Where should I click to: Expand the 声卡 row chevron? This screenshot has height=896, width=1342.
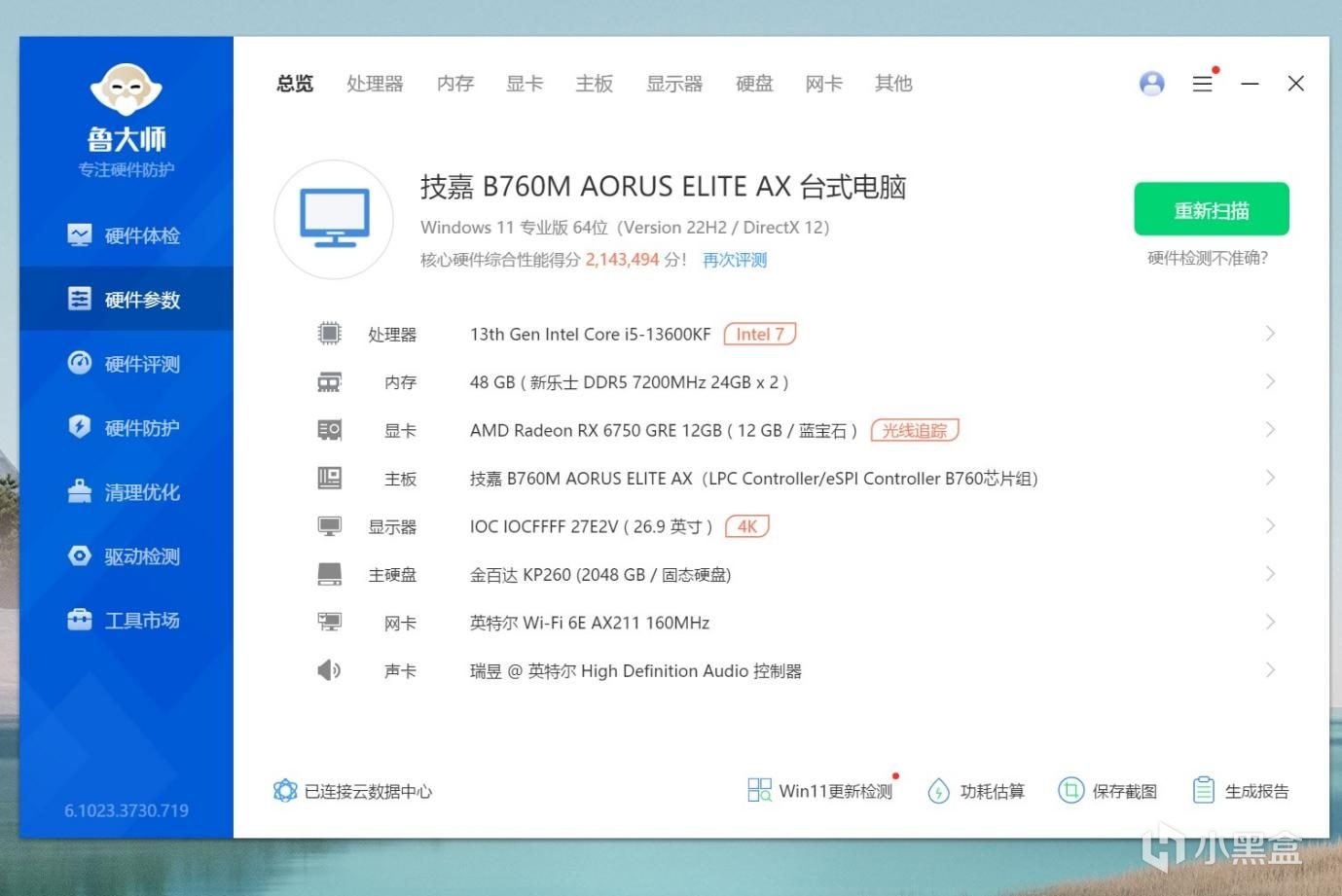coord(1270,670)
